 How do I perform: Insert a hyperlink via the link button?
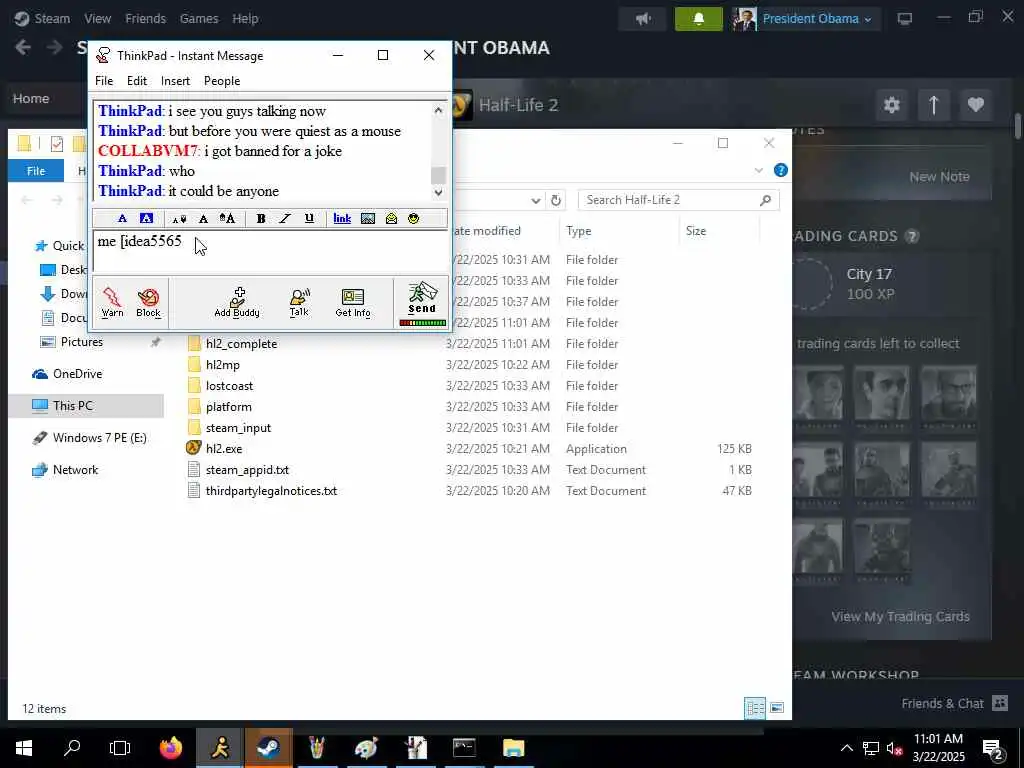[x=342, y=219]
